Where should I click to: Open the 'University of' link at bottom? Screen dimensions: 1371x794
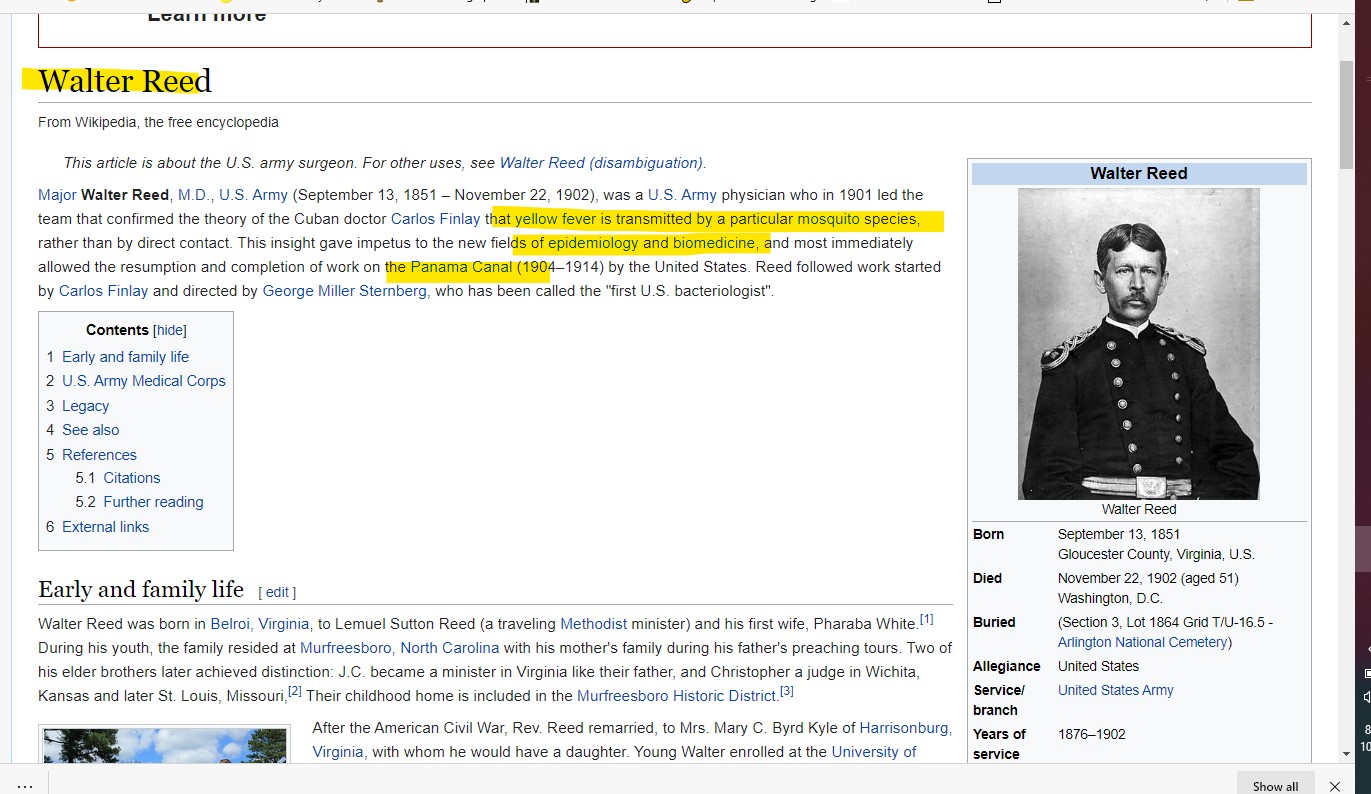tap(874, 752)
